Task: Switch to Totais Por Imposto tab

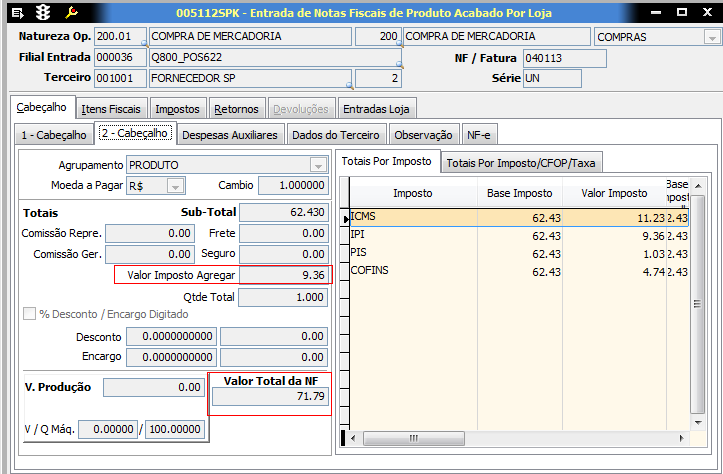Action: point(387,161)
